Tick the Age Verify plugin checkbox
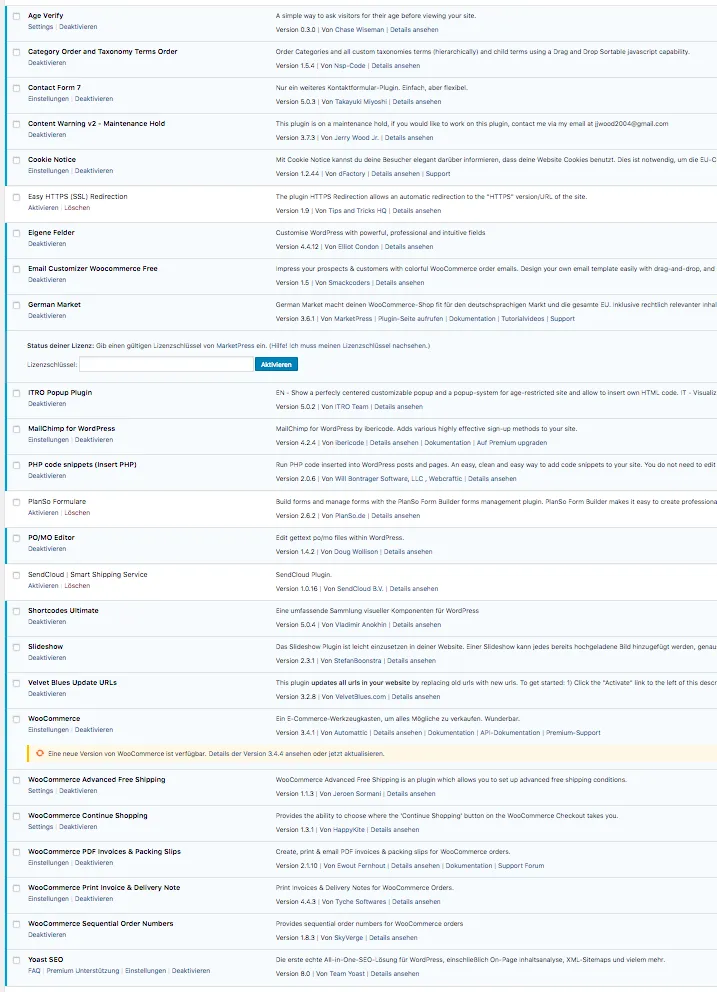The height and width of the screenshot is (992, 717). pyautogui.click(x=16, y=16)
